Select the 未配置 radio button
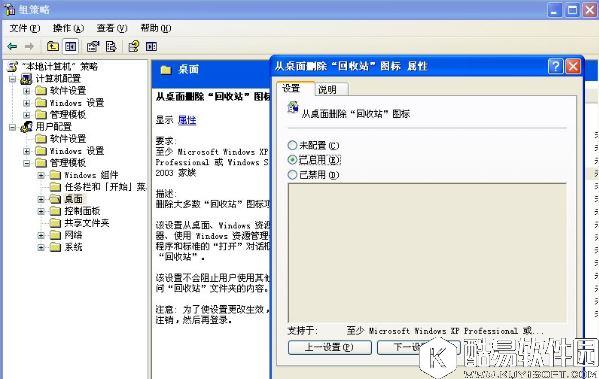The image size is (599, 379). (x=292, y=145)
